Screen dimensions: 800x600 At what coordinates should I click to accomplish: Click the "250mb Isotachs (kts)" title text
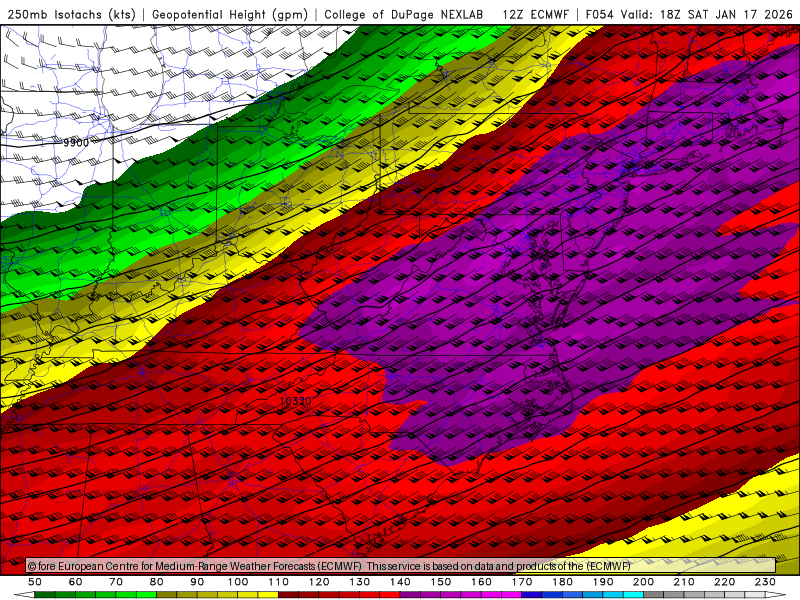(71, 15)
